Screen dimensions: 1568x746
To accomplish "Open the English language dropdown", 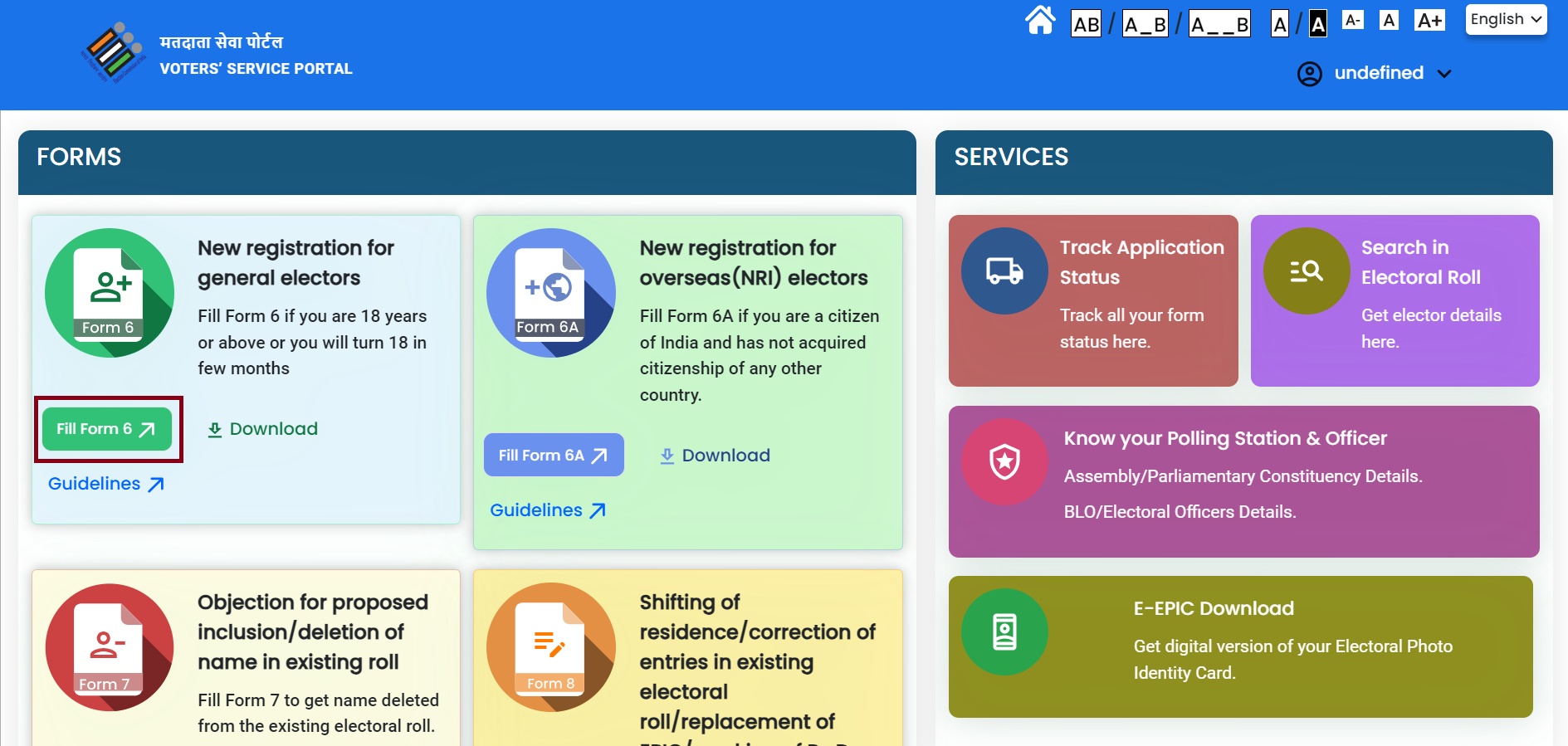I will click(1506, 19).
